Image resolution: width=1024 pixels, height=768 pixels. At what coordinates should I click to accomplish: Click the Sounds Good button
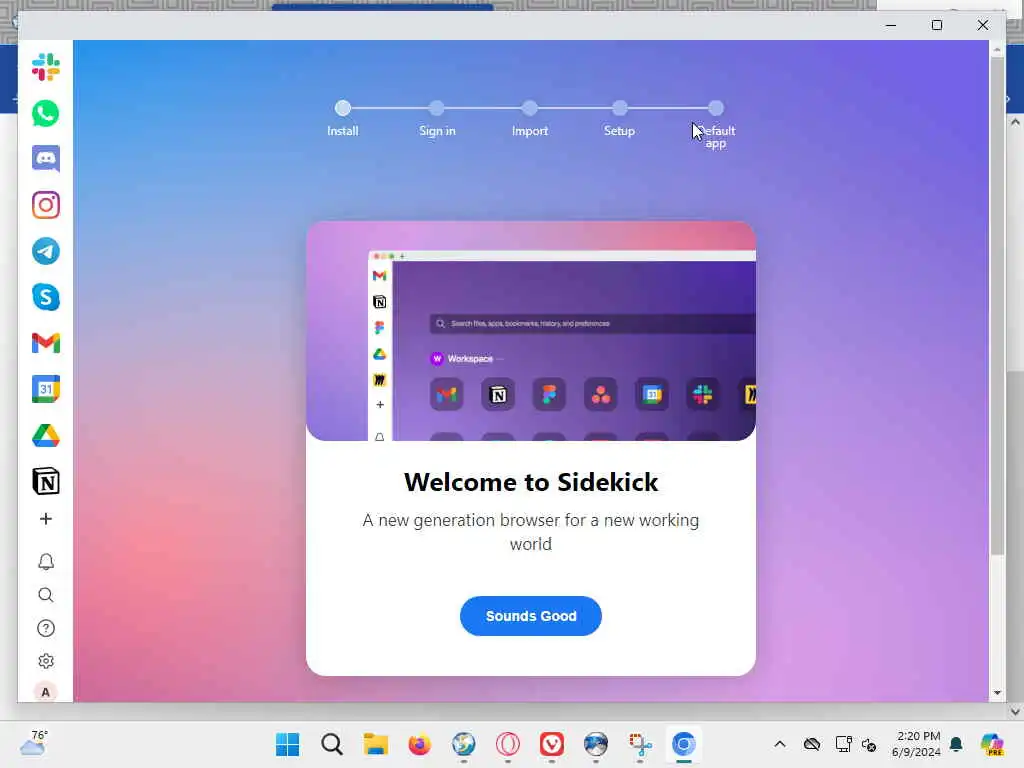click(x=531, y=616)
